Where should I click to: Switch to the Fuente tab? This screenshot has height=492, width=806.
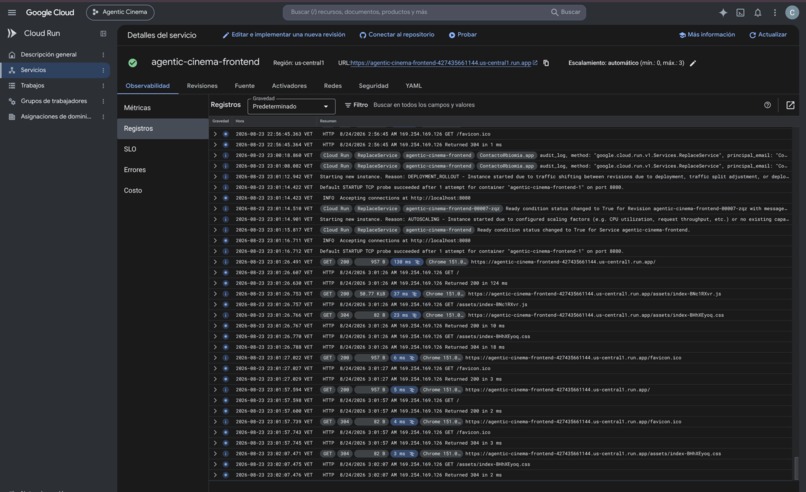(244, 86)
